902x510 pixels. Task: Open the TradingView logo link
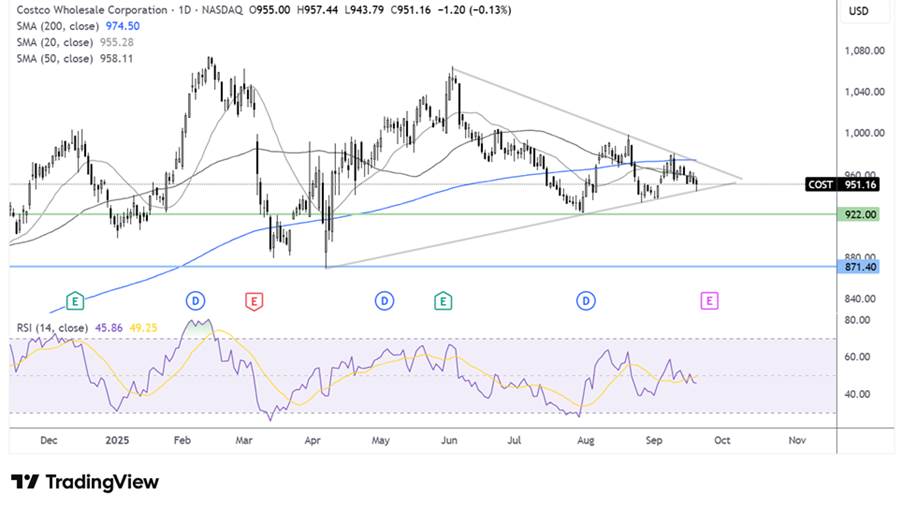coord(85,482)
